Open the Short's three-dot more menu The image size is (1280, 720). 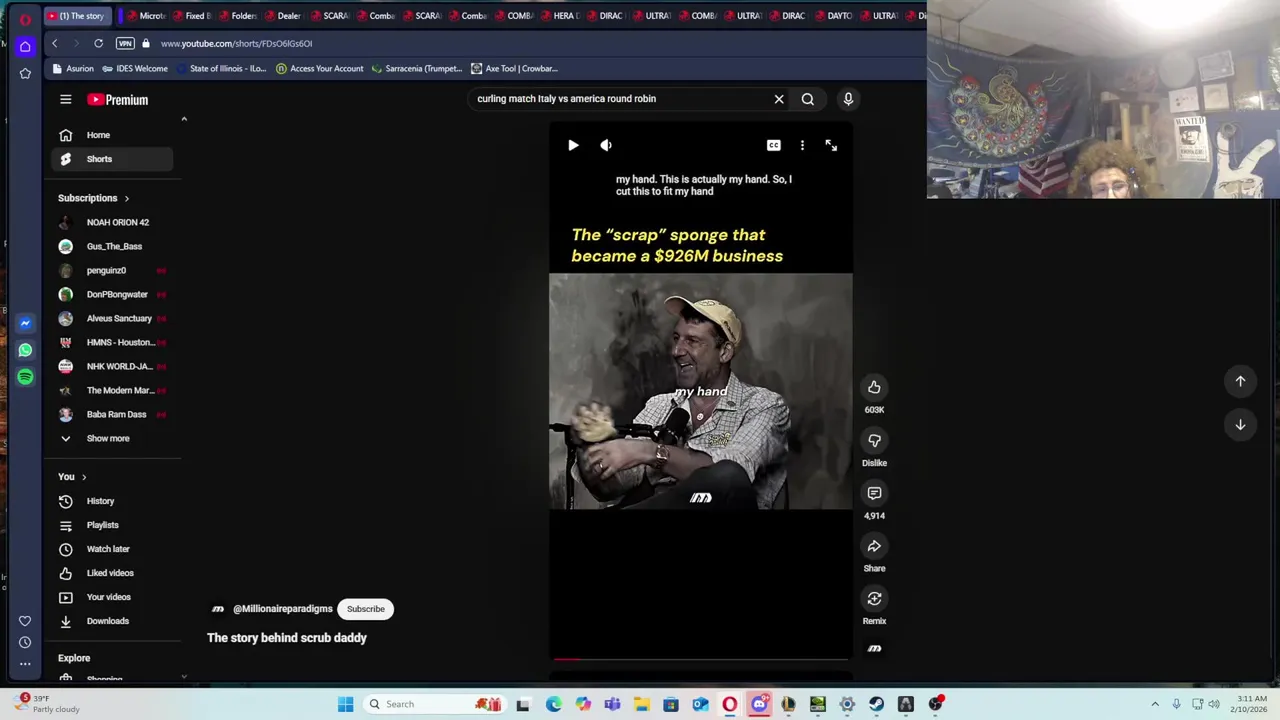[802, 145]
